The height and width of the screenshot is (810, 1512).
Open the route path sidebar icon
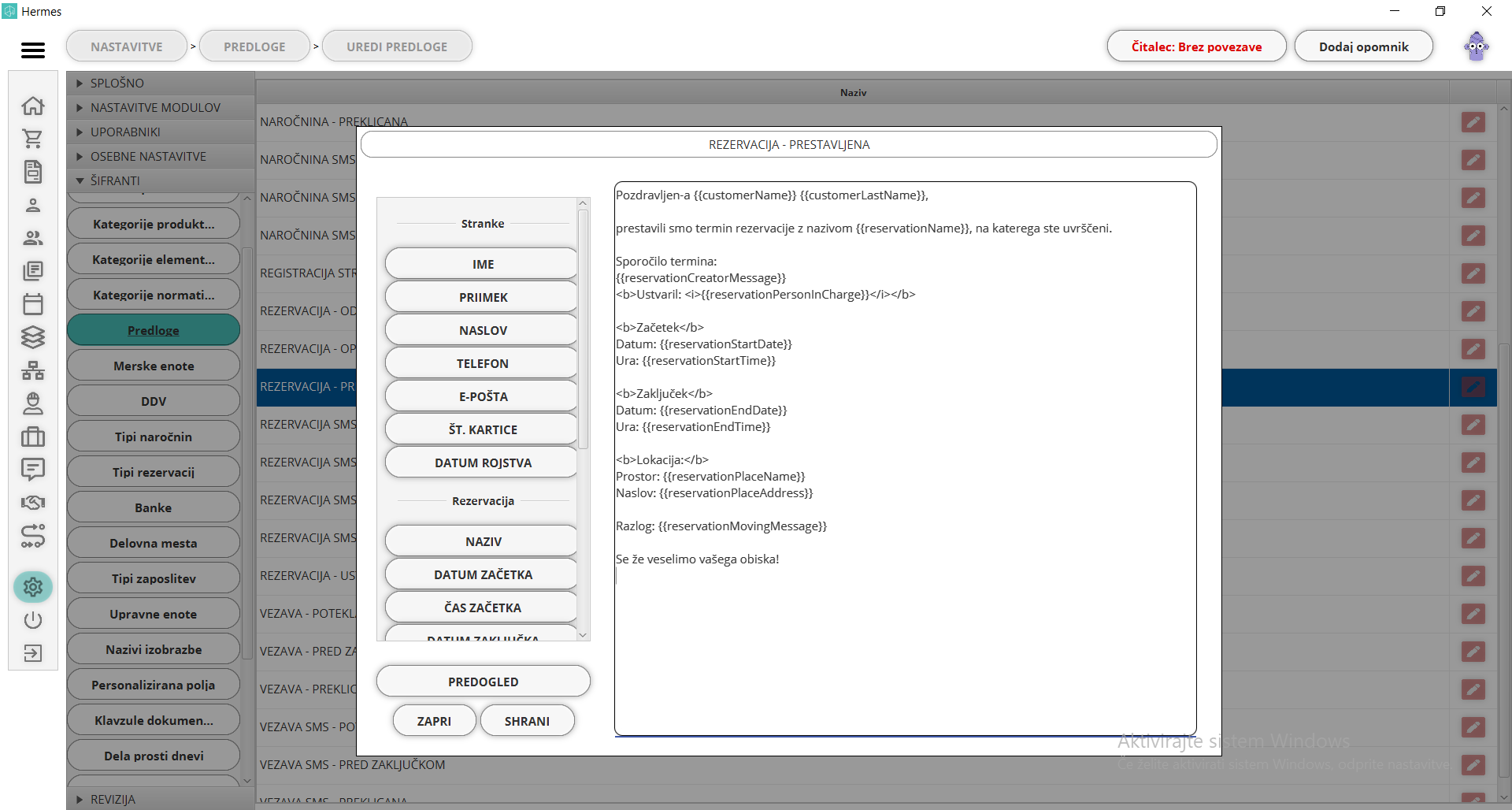pos(33,536)
